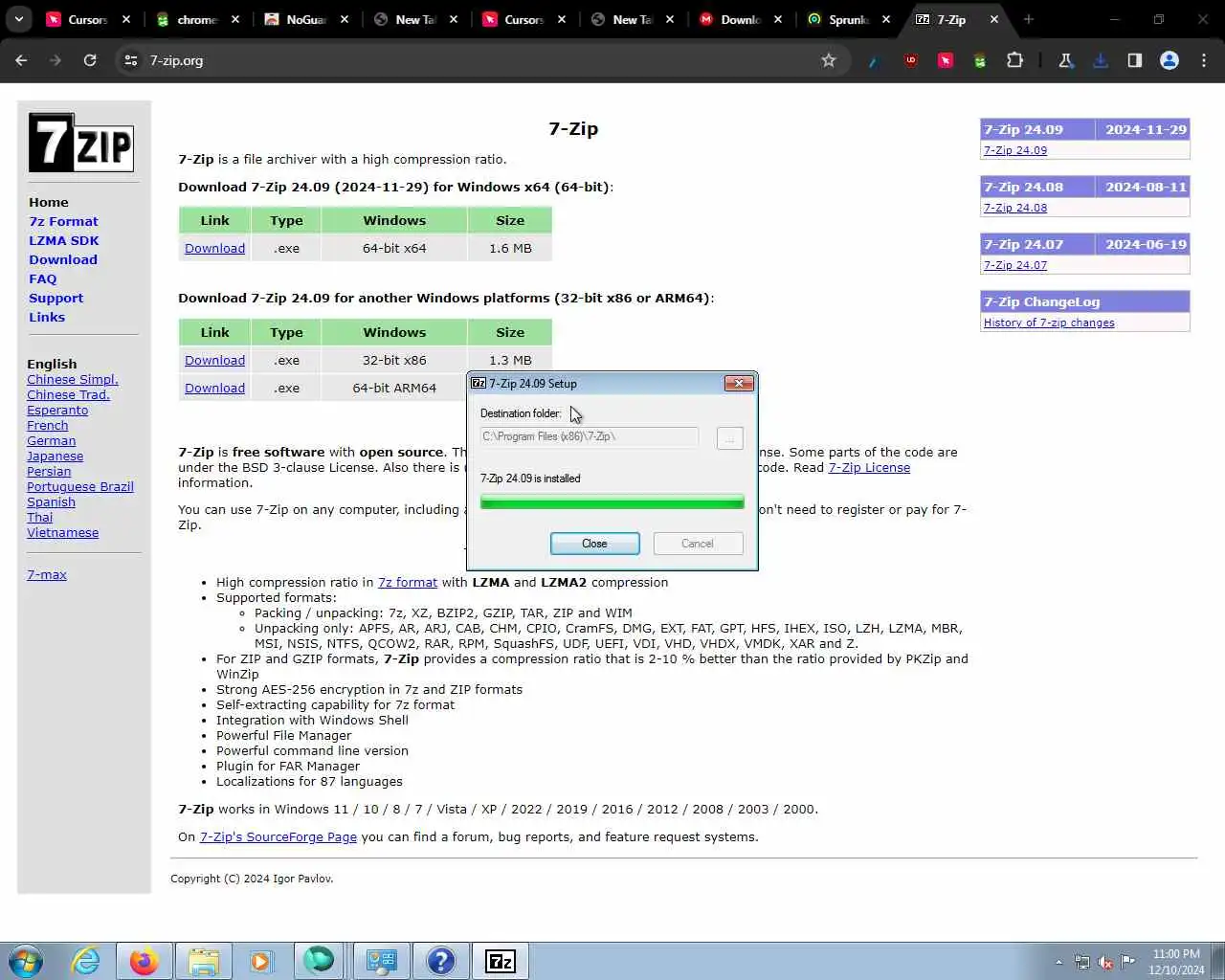The width and height of the screenshot is (1225, 980).
Task: Open site information icon beside 7-zip.org
Action: [x=131, y=60]
